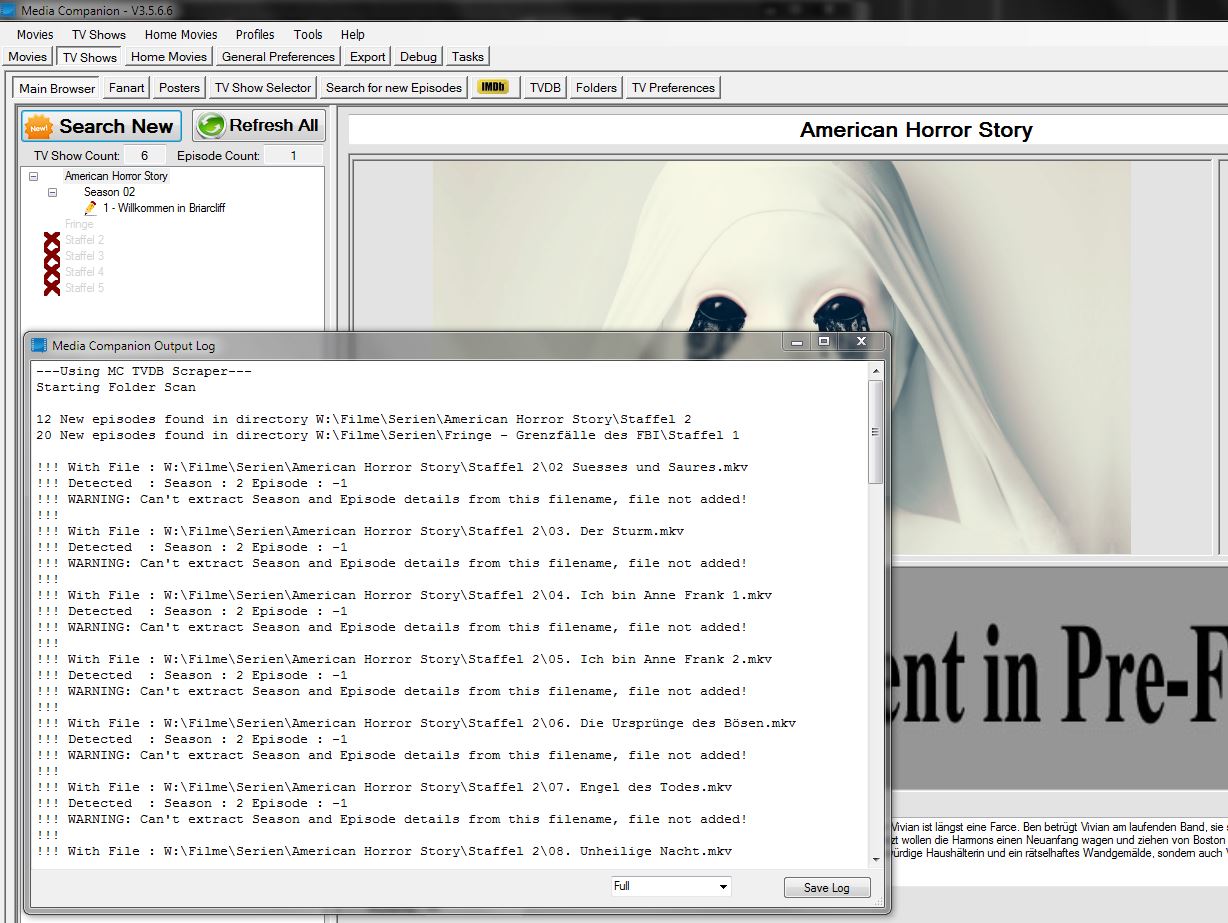Click the Media Companion Output Log window icon
Image resolution: width=1228 pixels, height=923 pixels.
point(39,345)
